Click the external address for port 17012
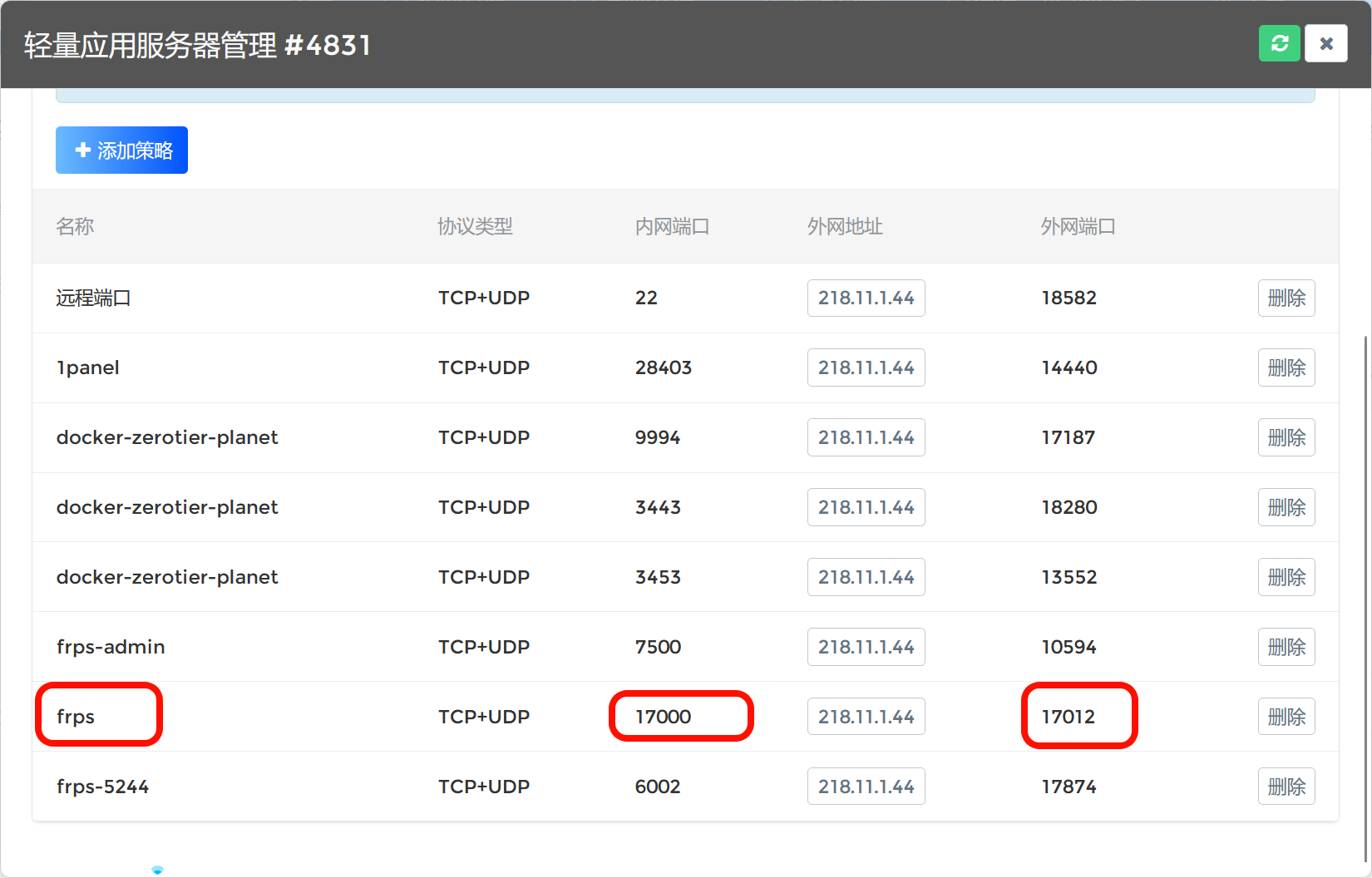The image size is (1372, 878). pyautogui.click(x=866, y=718)
